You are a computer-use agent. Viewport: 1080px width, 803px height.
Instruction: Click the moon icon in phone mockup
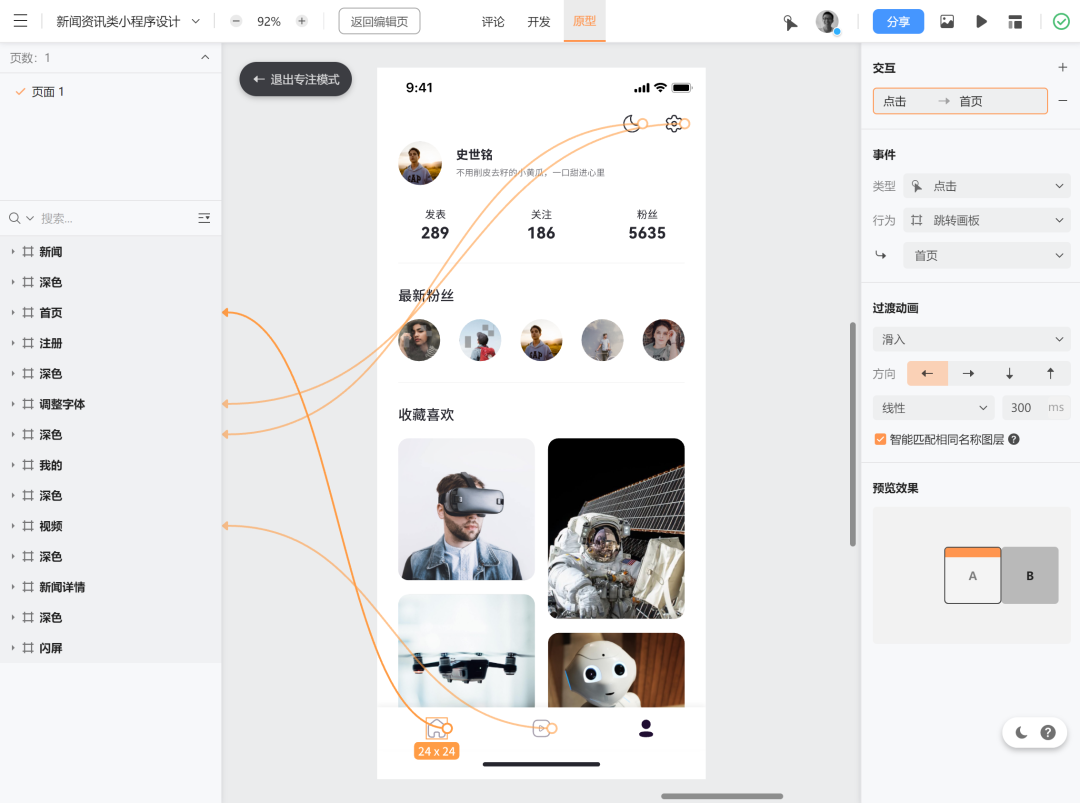point(631,123)
